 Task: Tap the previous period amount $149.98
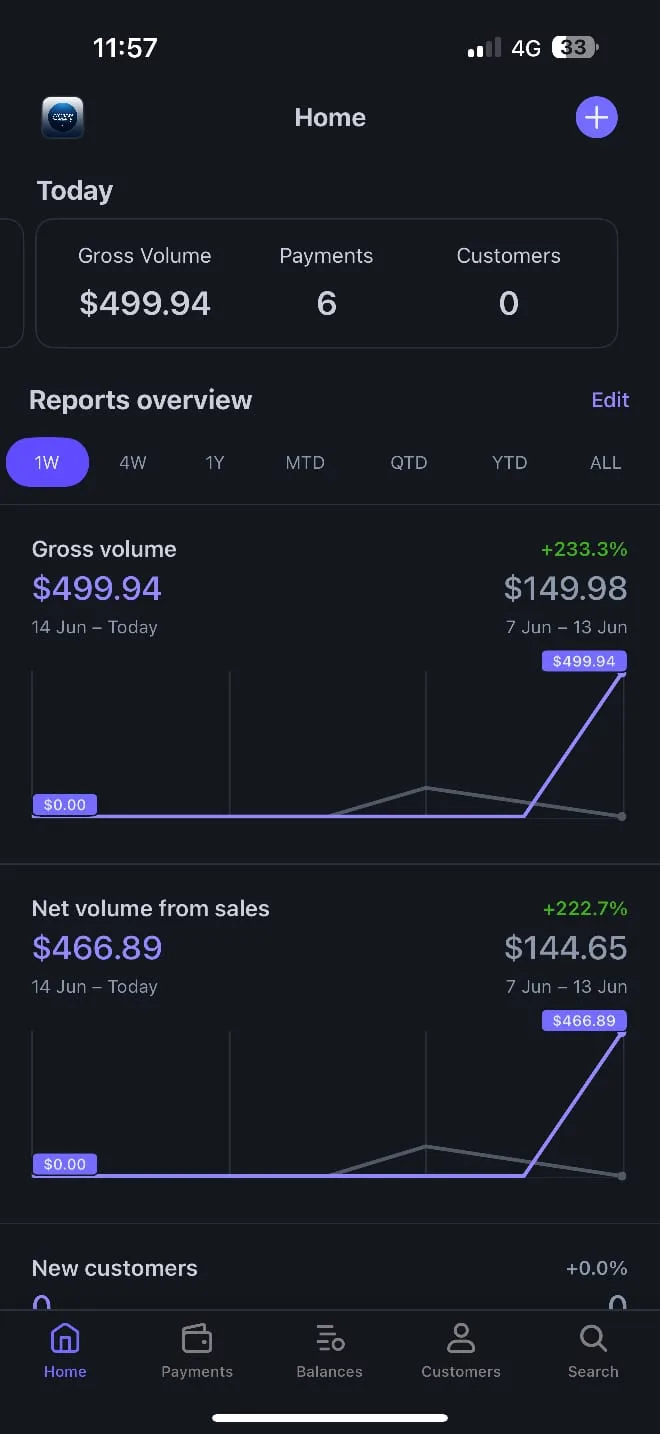tap(565, 588)
